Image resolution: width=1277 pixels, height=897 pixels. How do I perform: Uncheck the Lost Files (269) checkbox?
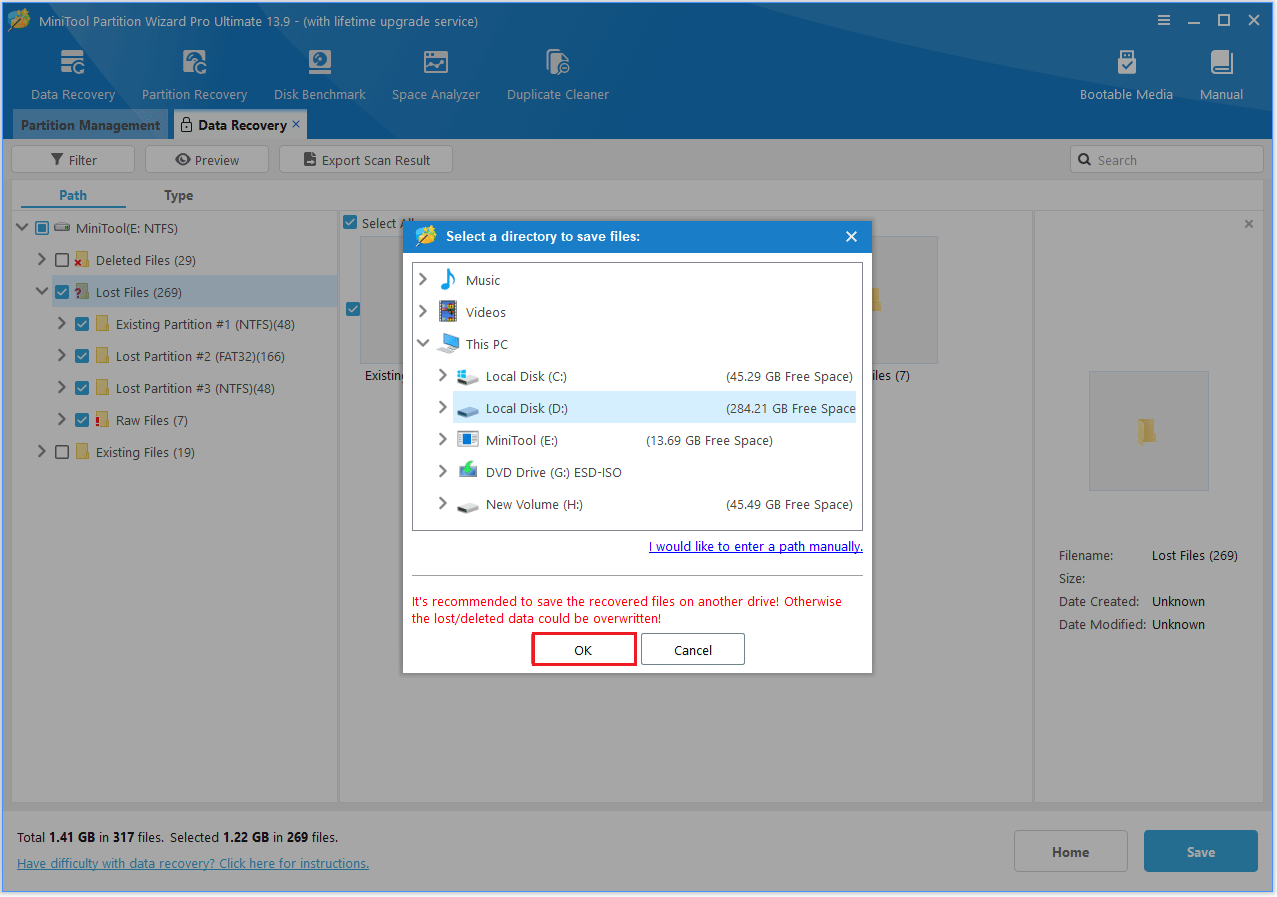coord(62,292)
